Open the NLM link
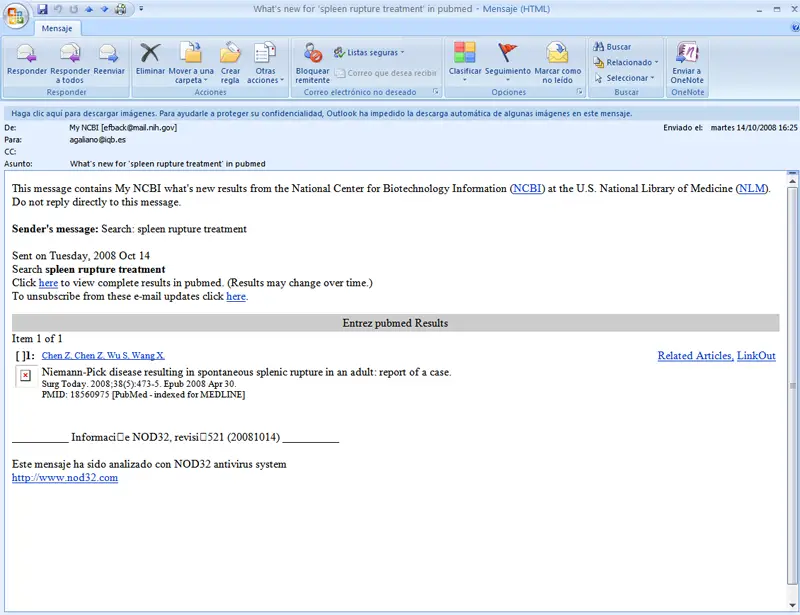The width and height of the screenshot is (800, 615). 752,188
